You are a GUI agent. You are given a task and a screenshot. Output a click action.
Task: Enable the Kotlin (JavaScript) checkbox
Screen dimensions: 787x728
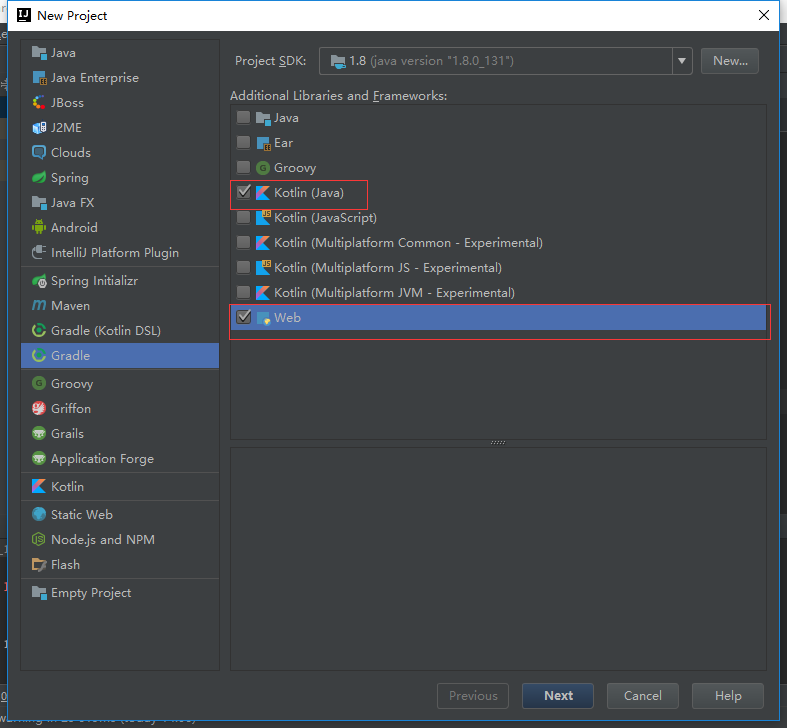(243, 217)
